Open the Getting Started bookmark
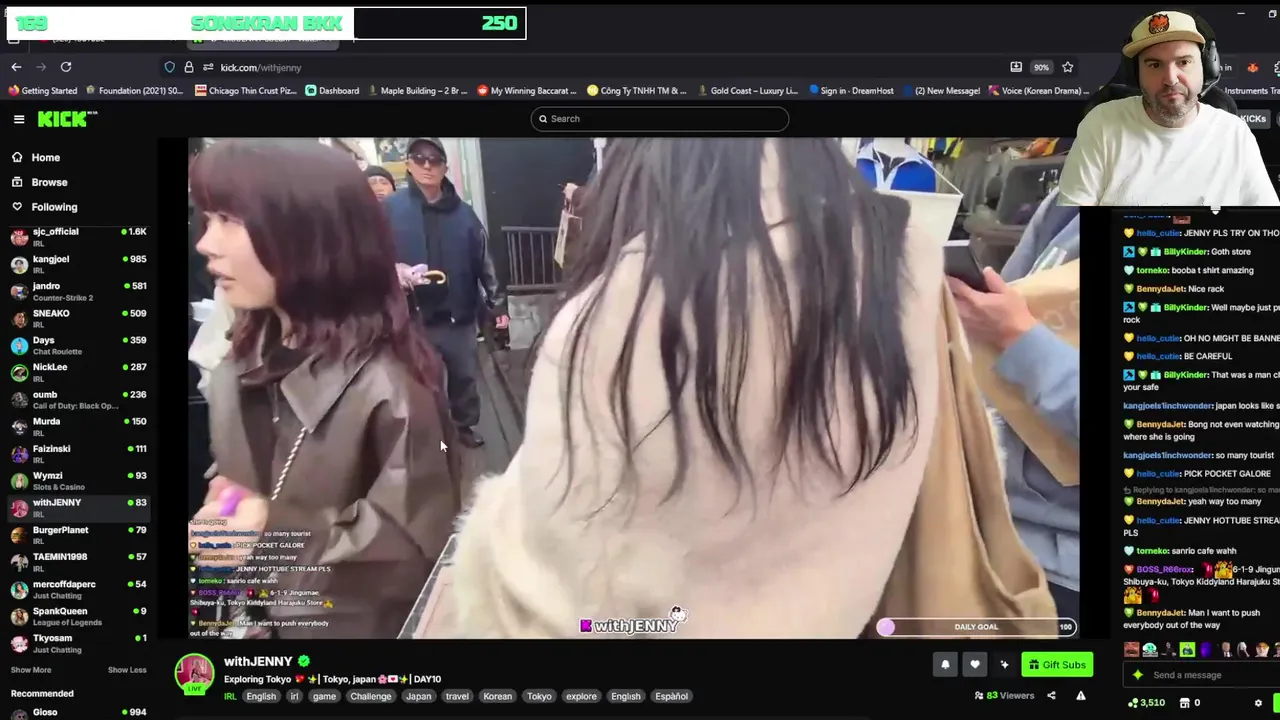Image resolution: width=1280 pixels, height=720 pixels. click(42, 91)
